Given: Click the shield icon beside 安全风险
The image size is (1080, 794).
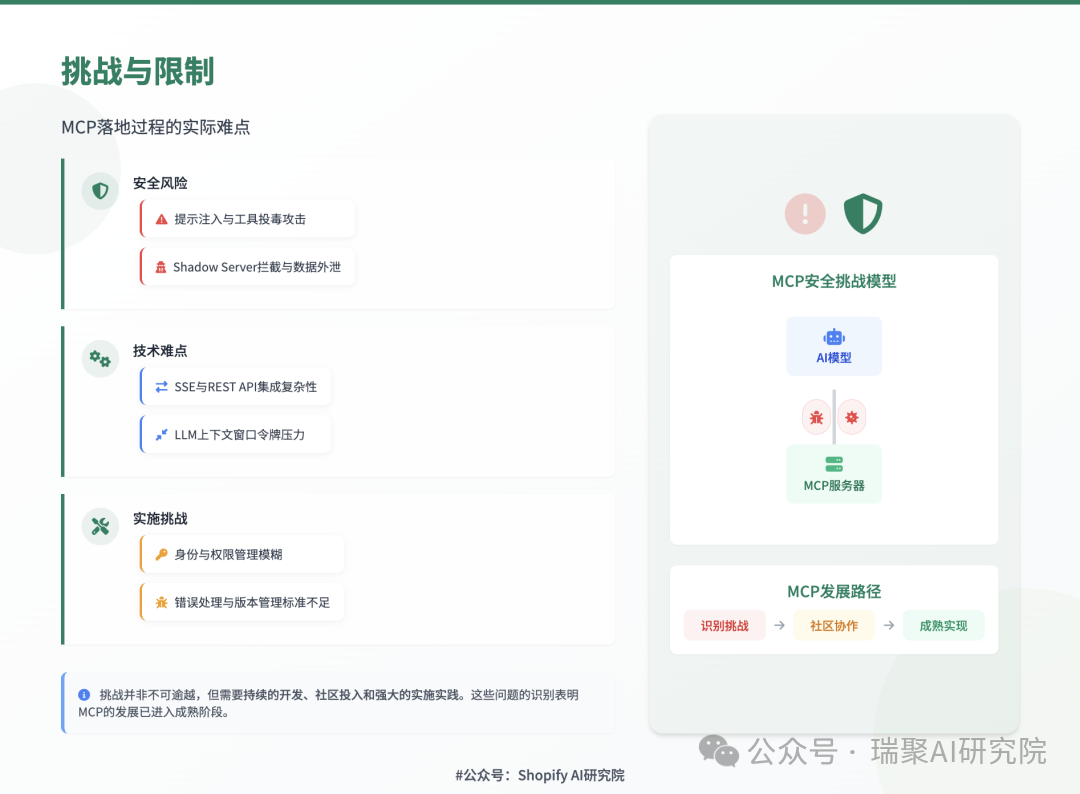Looking at the screenshot, I should 101,191.
